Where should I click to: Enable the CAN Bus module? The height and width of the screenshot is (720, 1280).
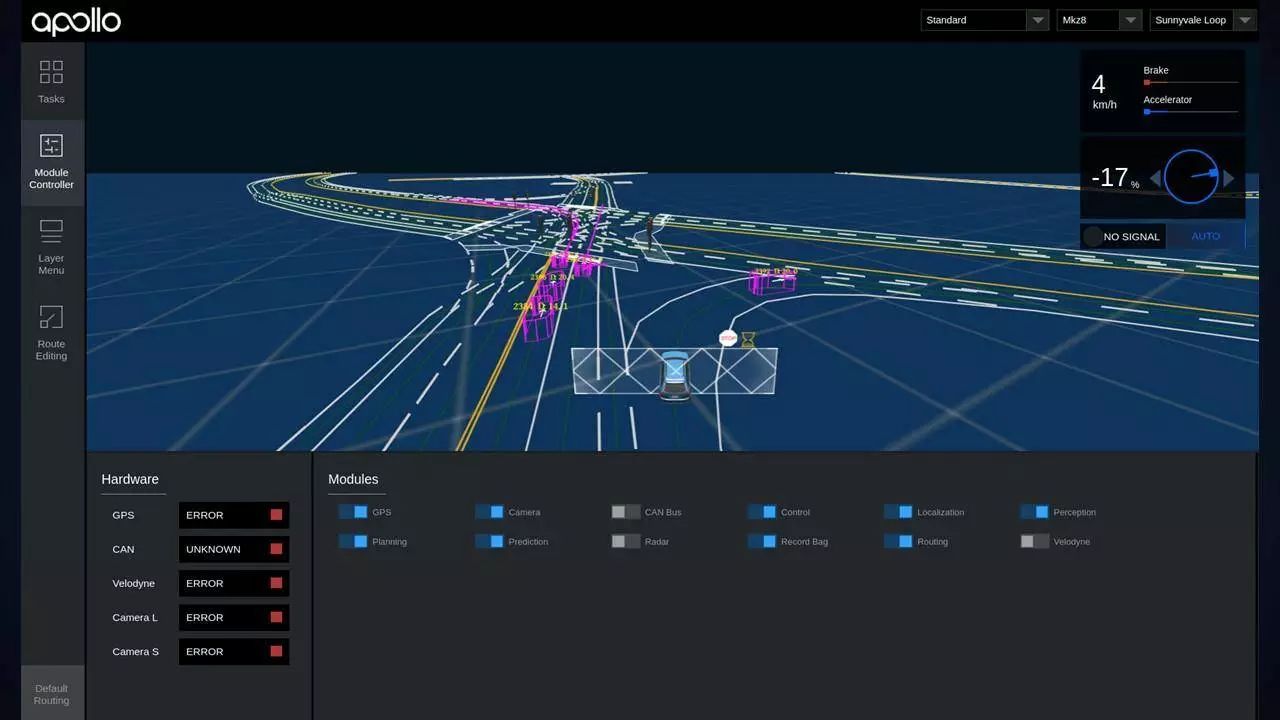(625, 512)
